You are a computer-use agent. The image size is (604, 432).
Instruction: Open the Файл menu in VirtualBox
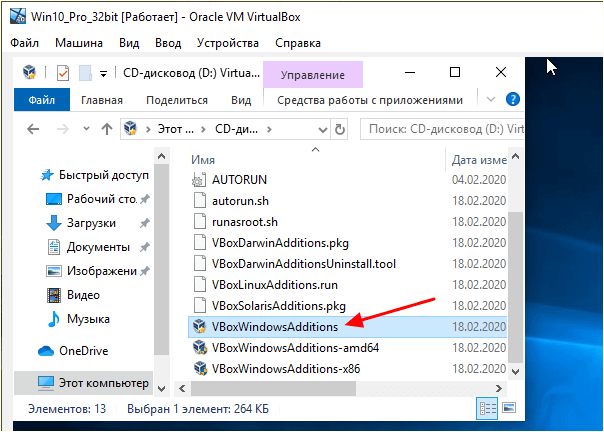(24, 43)
